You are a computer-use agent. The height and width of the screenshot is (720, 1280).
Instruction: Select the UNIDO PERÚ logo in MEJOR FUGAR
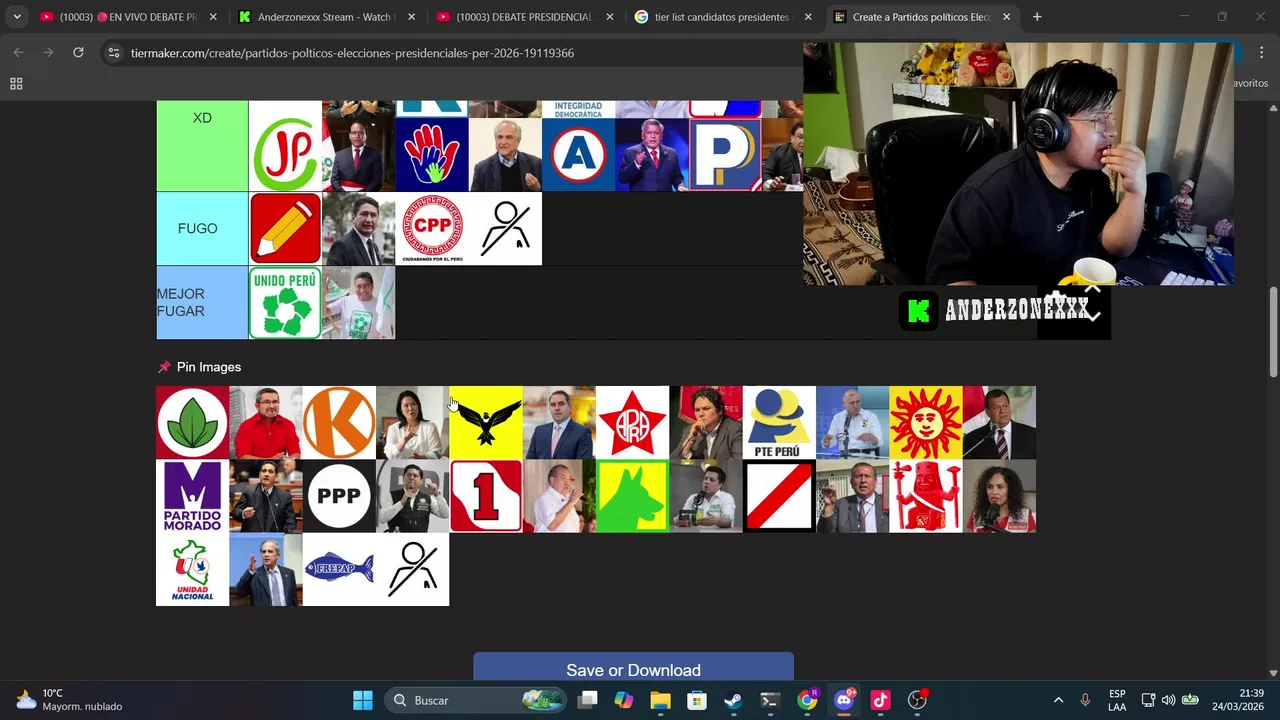(x=285, y=302)
